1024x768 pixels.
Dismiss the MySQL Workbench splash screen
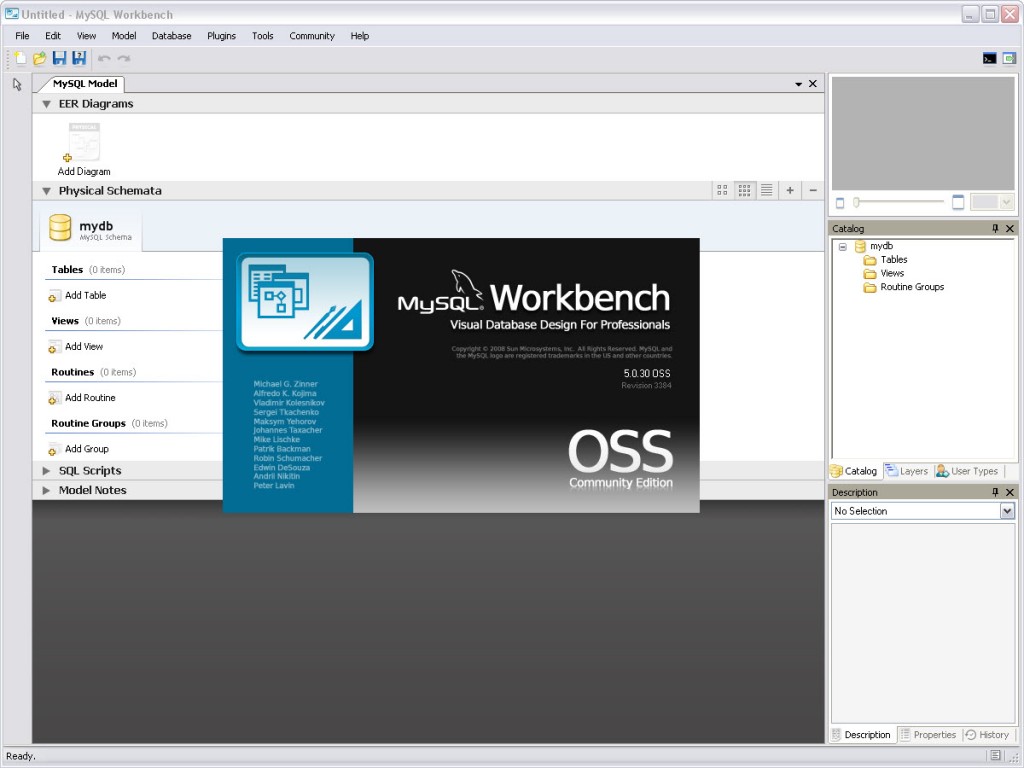(461, 375)
